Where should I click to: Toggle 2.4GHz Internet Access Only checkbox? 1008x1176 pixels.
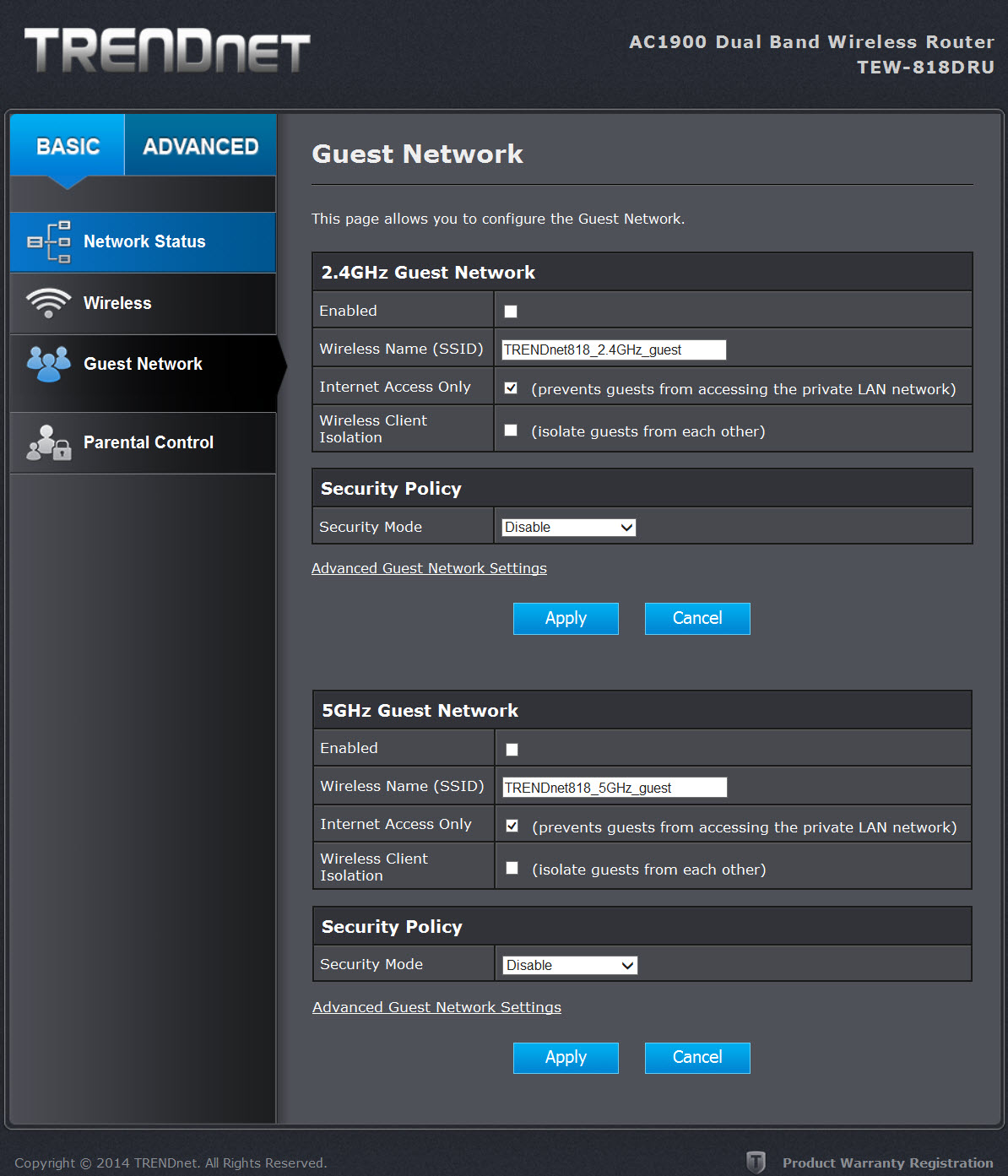(511, 388)
